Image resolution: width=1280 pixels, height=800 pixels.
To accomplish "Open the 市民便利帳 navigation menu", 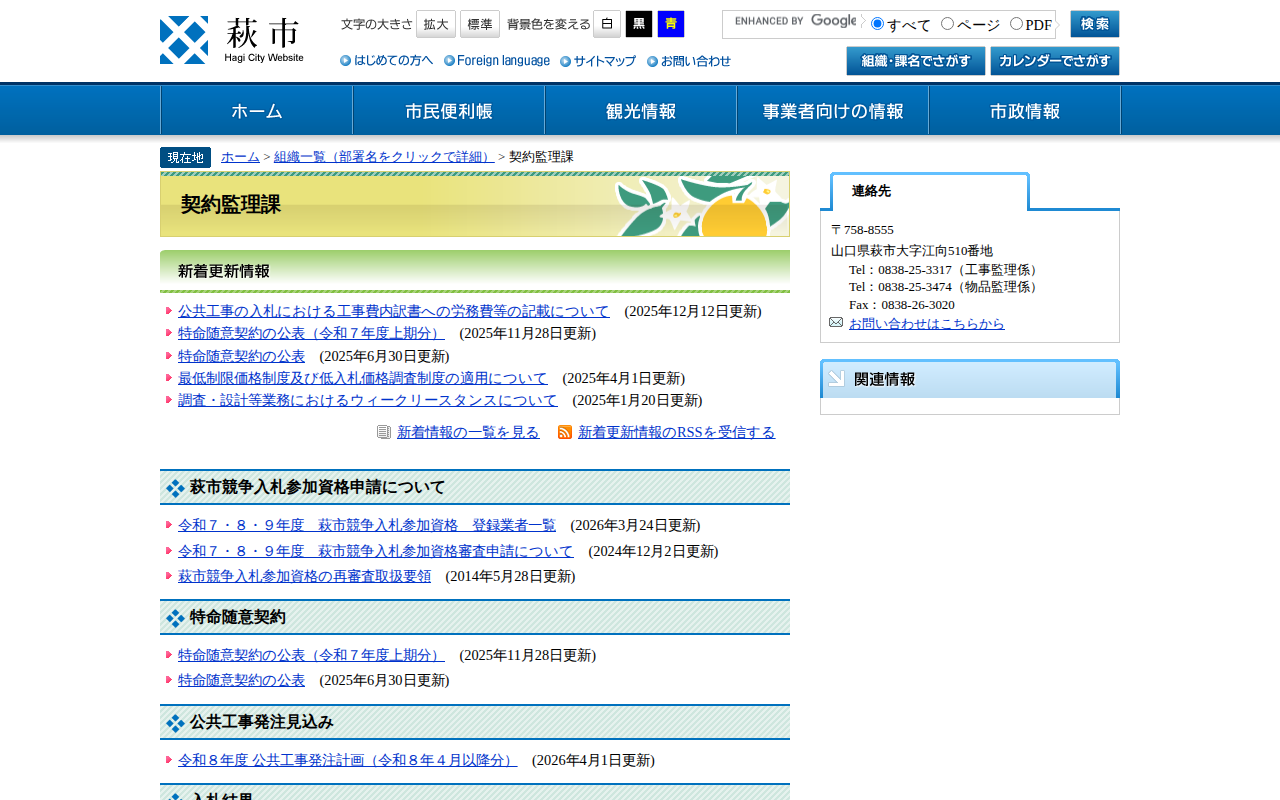I will [448, 111].
